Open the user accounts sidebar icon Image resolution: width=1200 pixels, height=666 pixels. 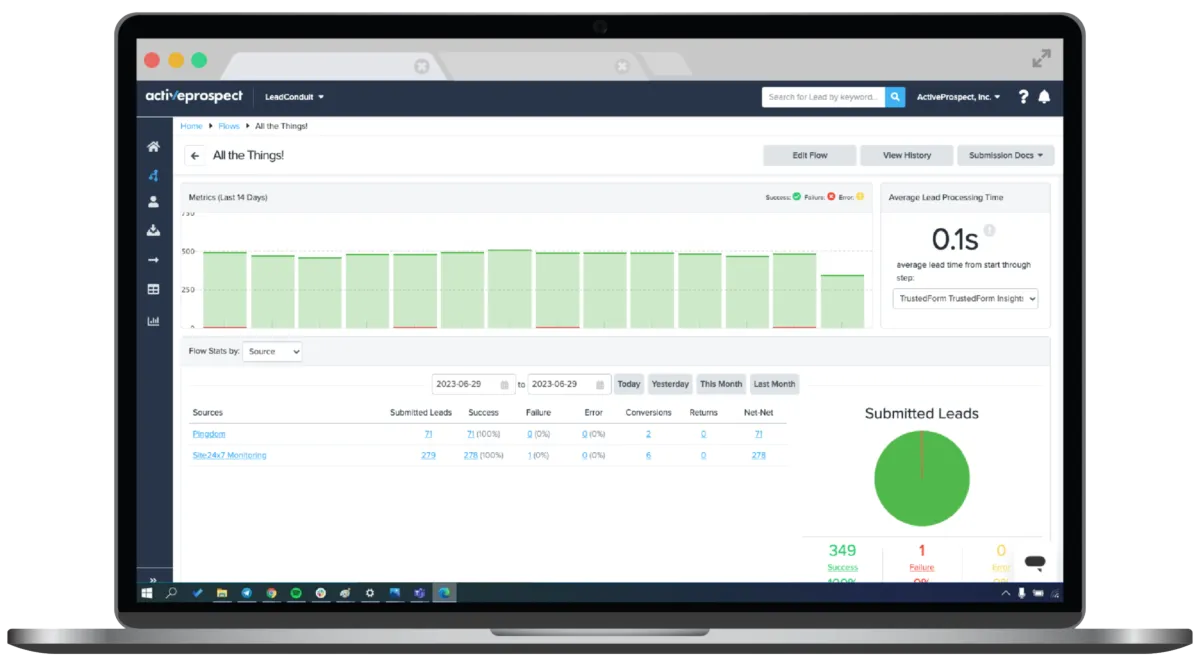tap(153, 202)
